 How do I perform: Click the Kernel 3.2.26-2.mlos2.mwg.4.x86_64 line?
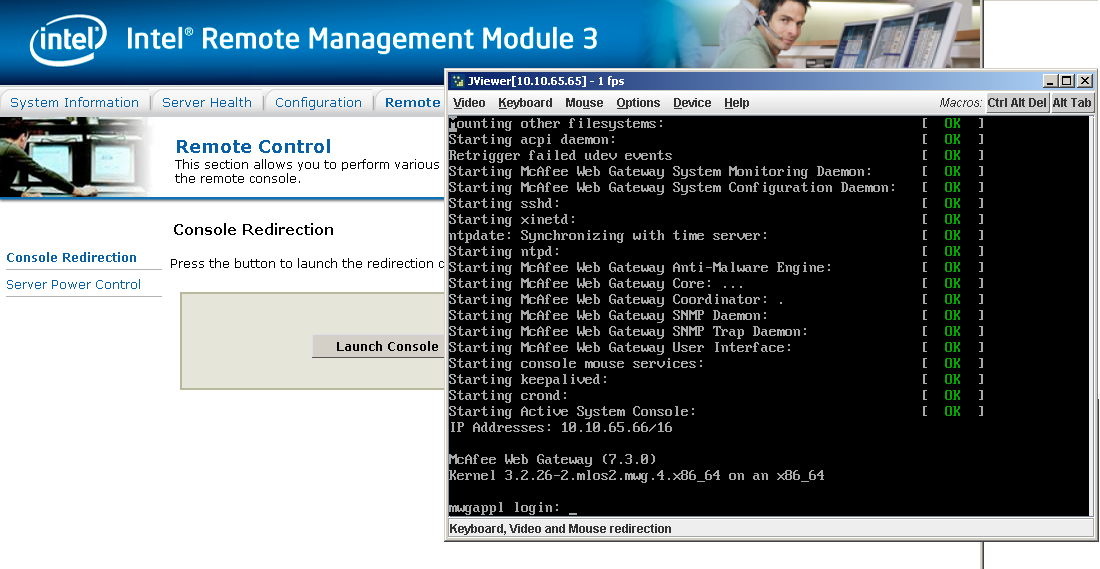(636, 476)
